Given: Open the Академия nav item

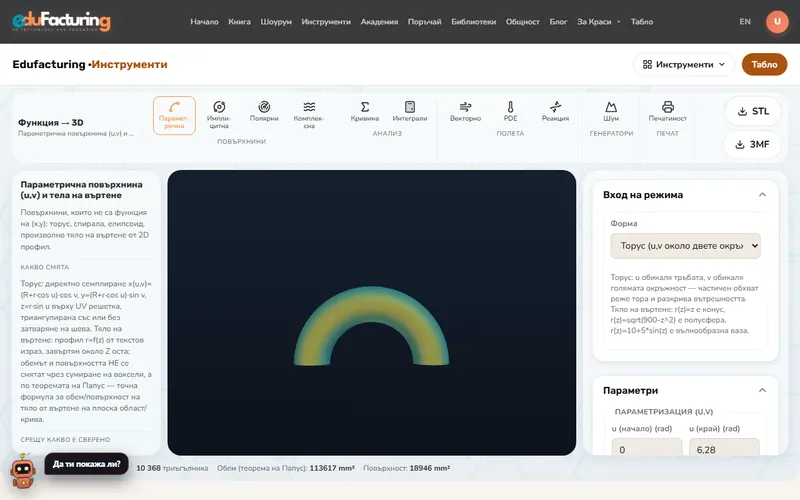Looking at the screenshot, I should click(379, 21).
